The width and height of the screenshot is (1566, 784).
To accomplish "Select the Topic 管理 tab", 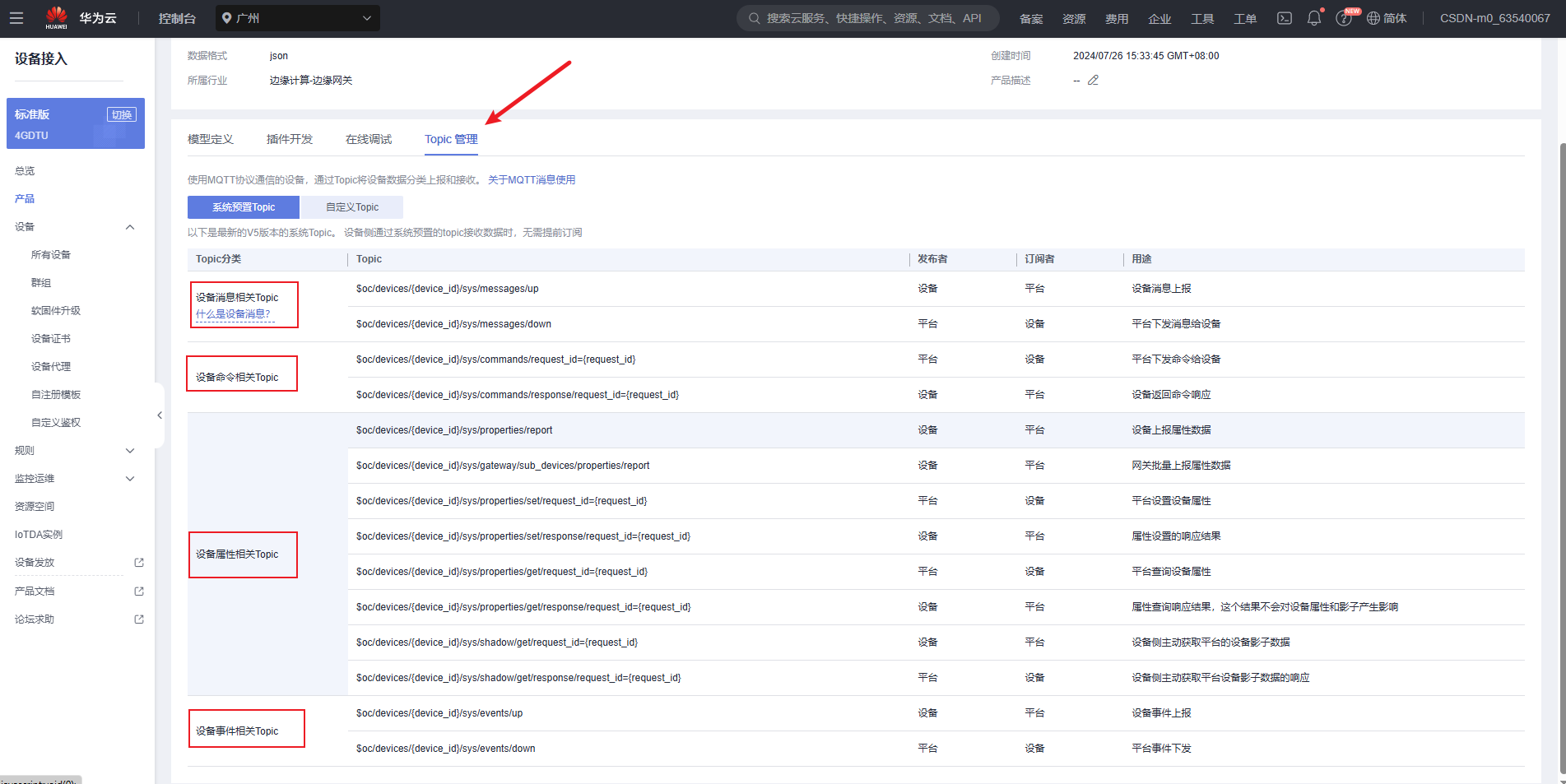I will (x=451, y=139).
